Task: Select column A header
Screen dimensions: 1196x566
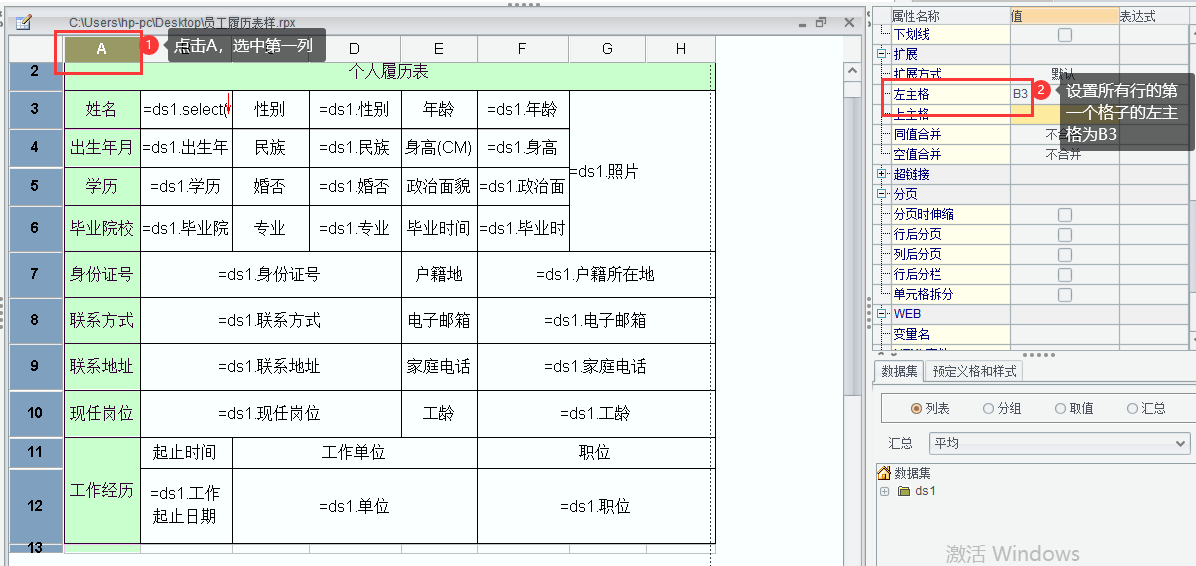Action: [102, 49]
